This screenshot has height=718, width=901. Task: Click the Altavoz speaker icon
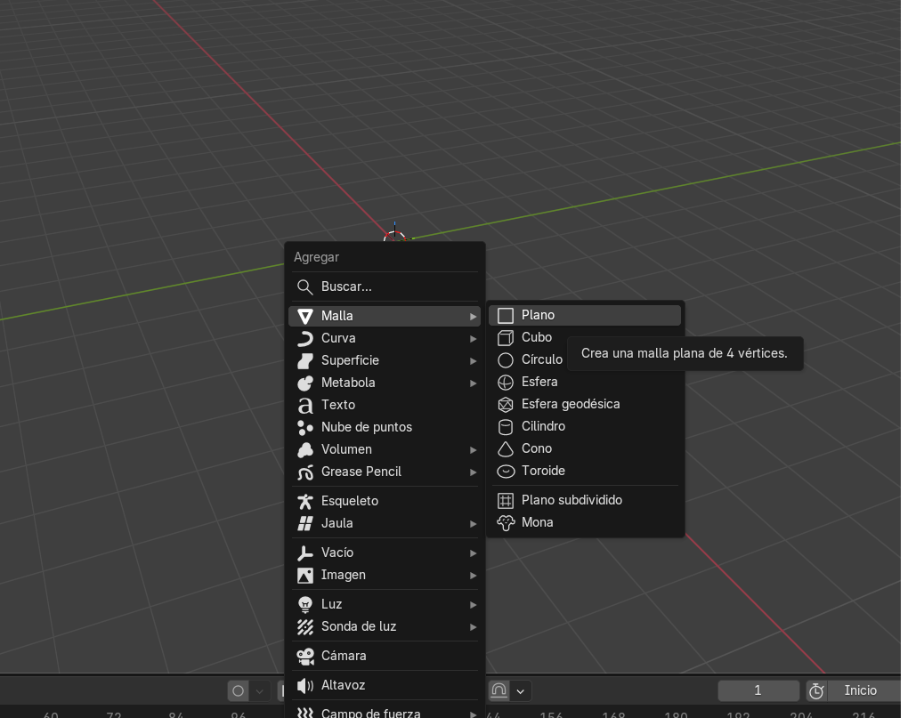[305, 686]
